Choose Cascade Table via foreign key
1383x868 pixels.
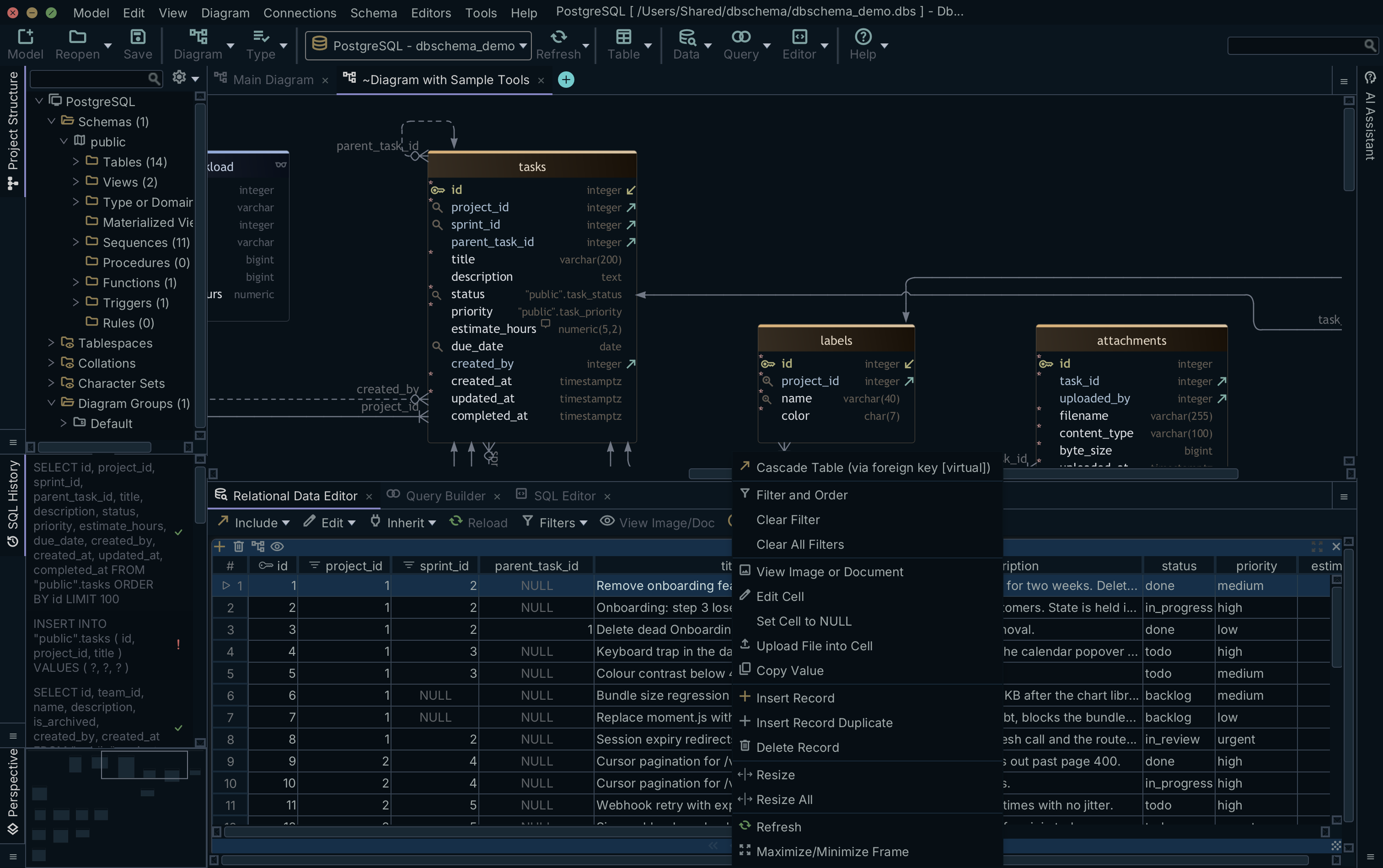pos(868,467)
